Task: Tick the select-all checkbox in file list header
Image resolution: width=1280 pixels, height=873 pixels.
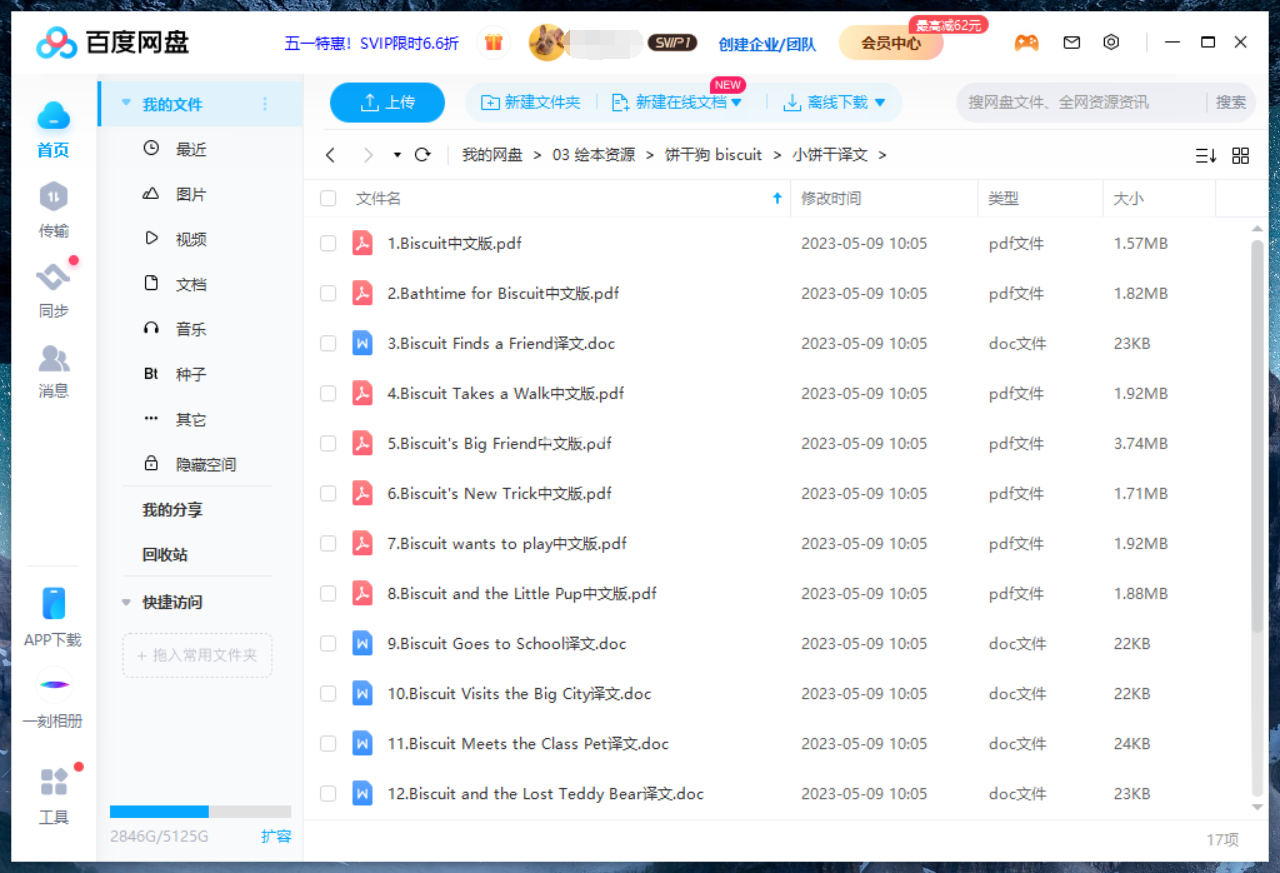Action: click(x=327, y=198)
